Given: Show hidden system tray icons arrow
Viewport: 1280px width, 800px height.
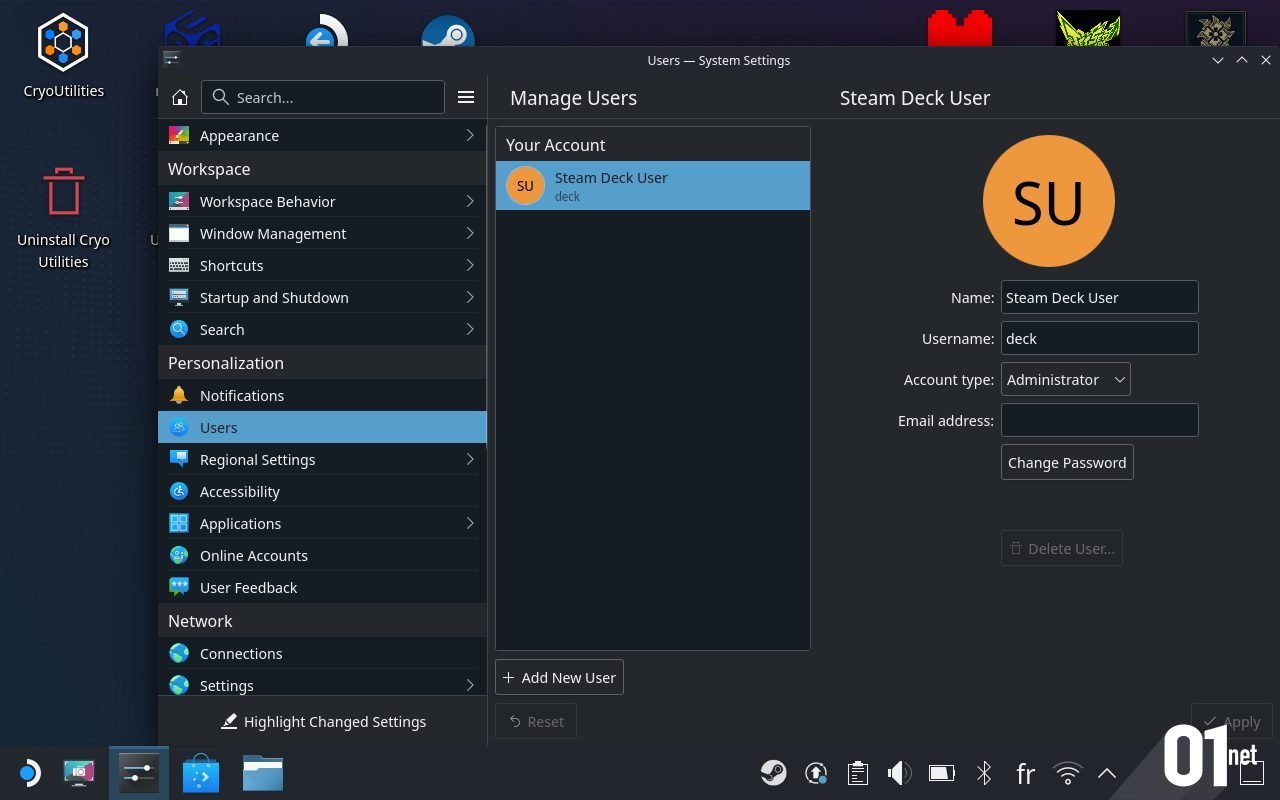Looking at the screenshot, I should 1107,773.
